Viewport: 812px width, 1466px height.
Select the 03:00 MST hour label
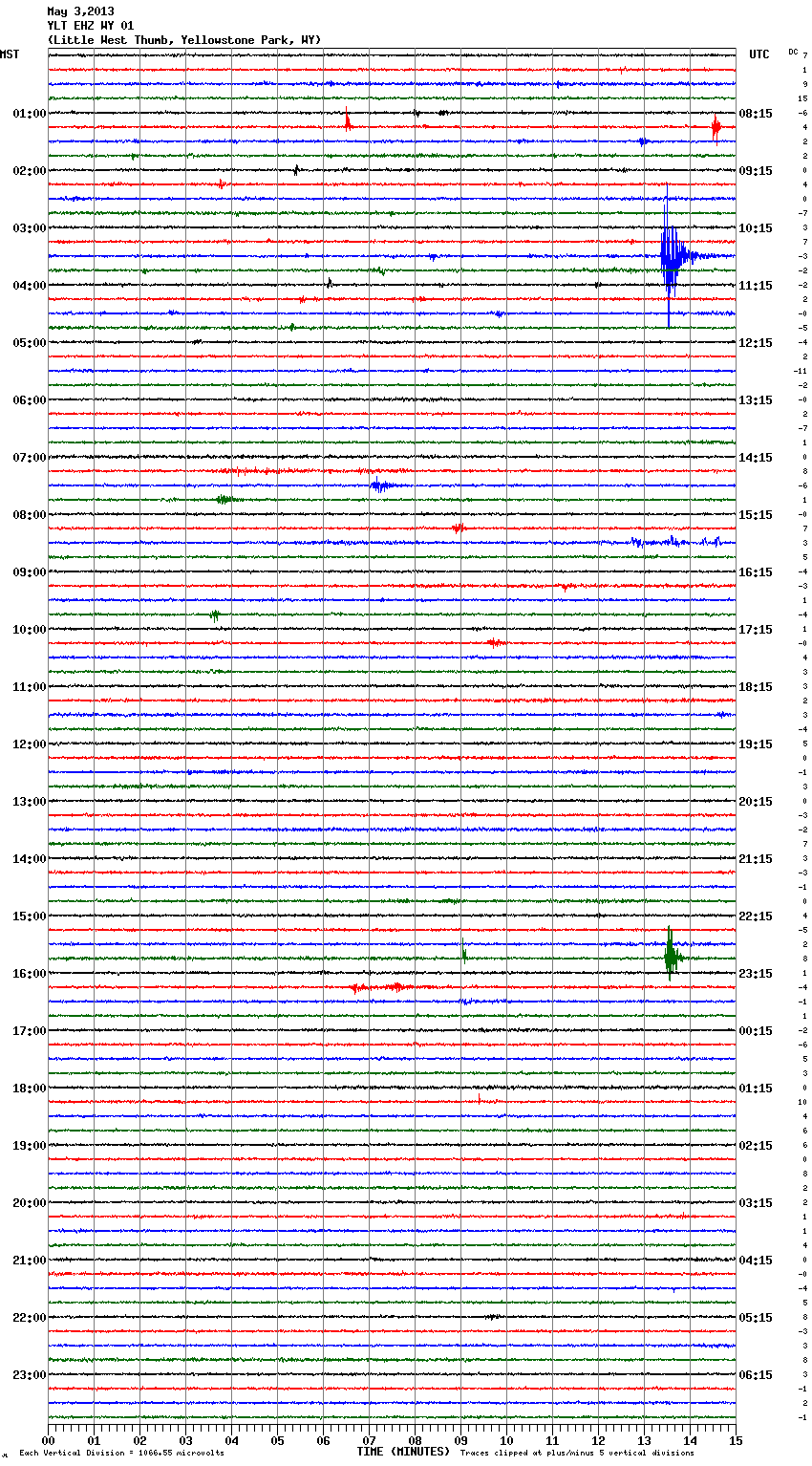30,228
